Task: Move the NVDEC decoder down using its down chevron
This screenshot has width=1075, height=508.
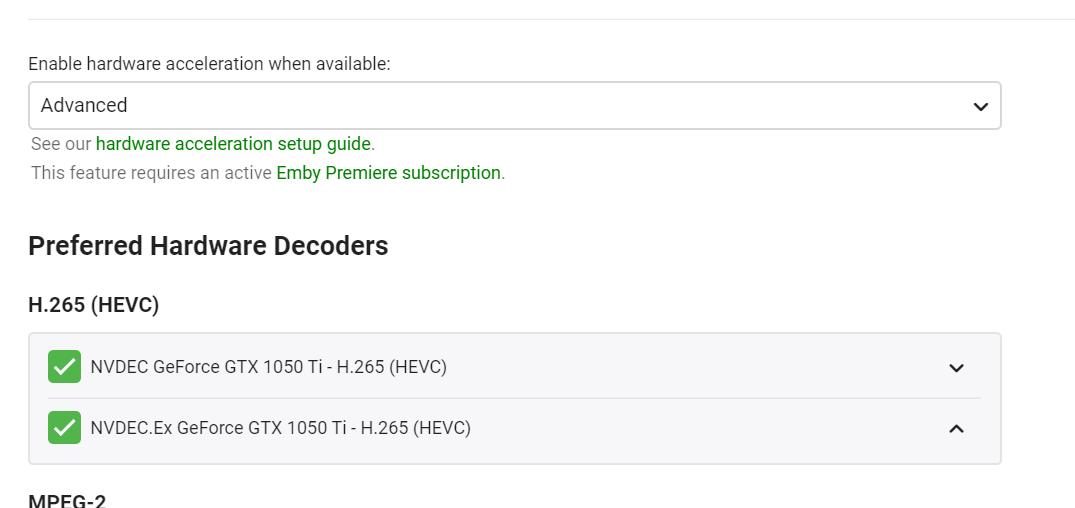Action: [956, 368]
